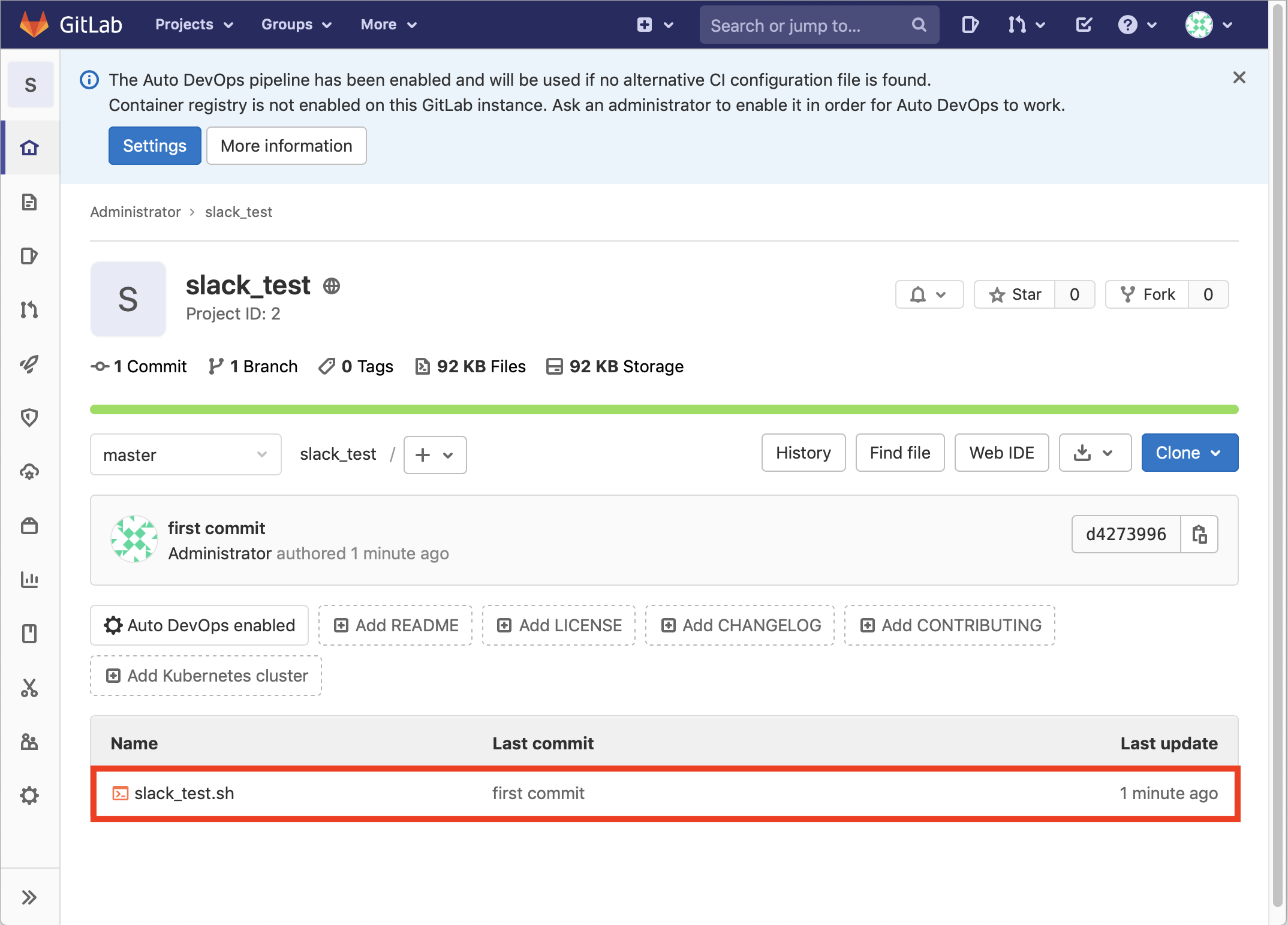Open the first commit title link
This screenshot has width=1288, height=925.
pos(216,528)
